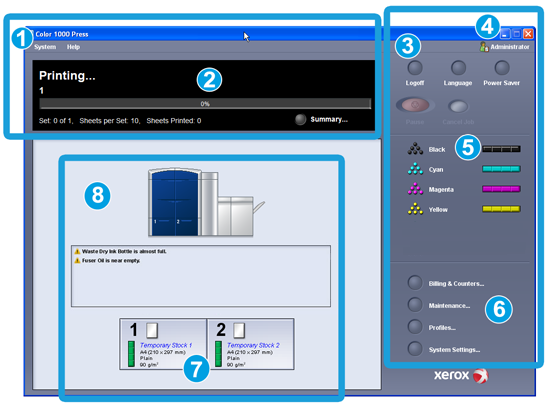Select Tray 2 Temporary Stock 2
552x406 pixels.
pyautogui.click(x=250, y=344)
